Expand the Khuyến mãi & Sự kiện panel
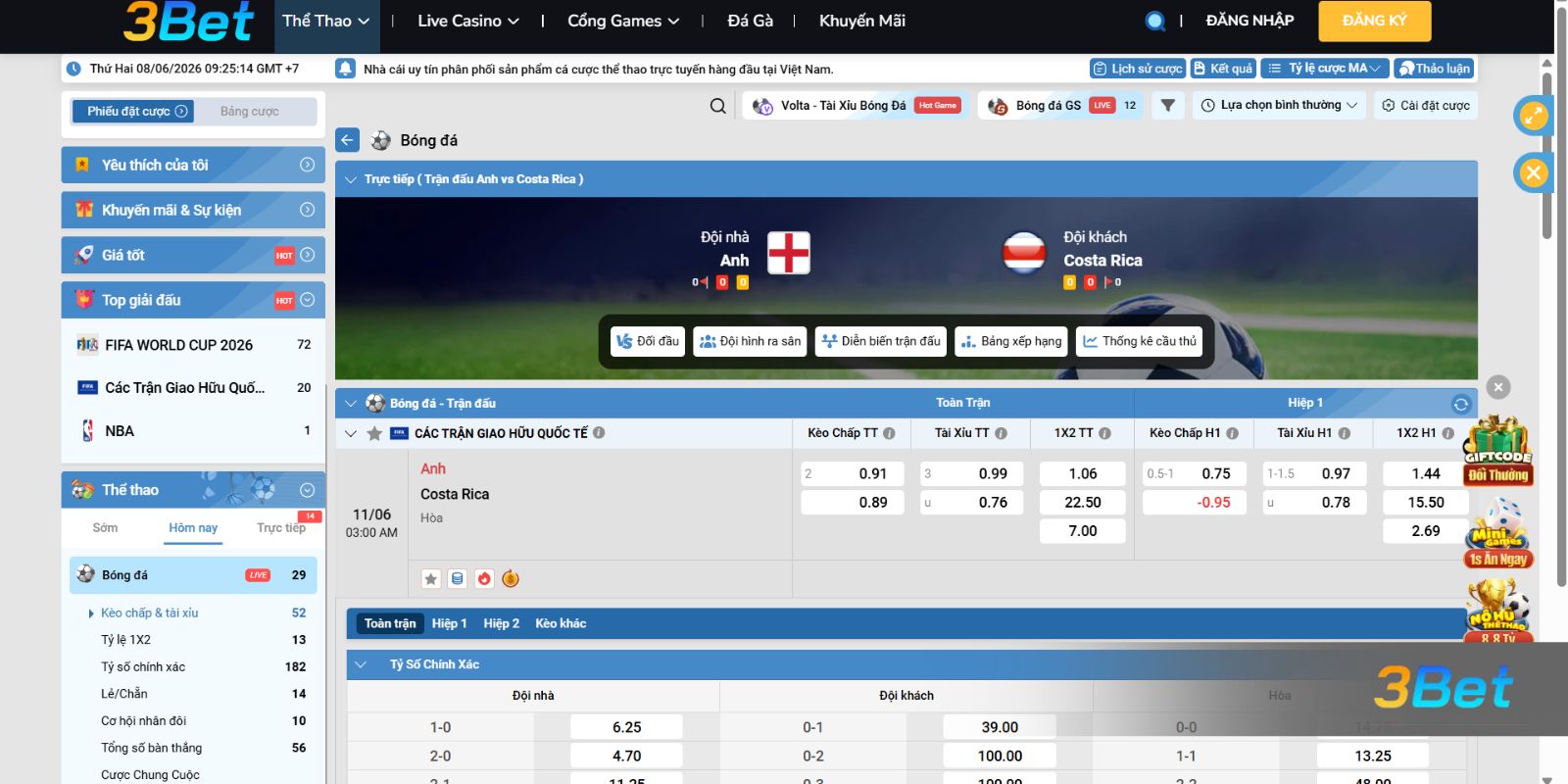1568x784 pixels. coord(307,210)
